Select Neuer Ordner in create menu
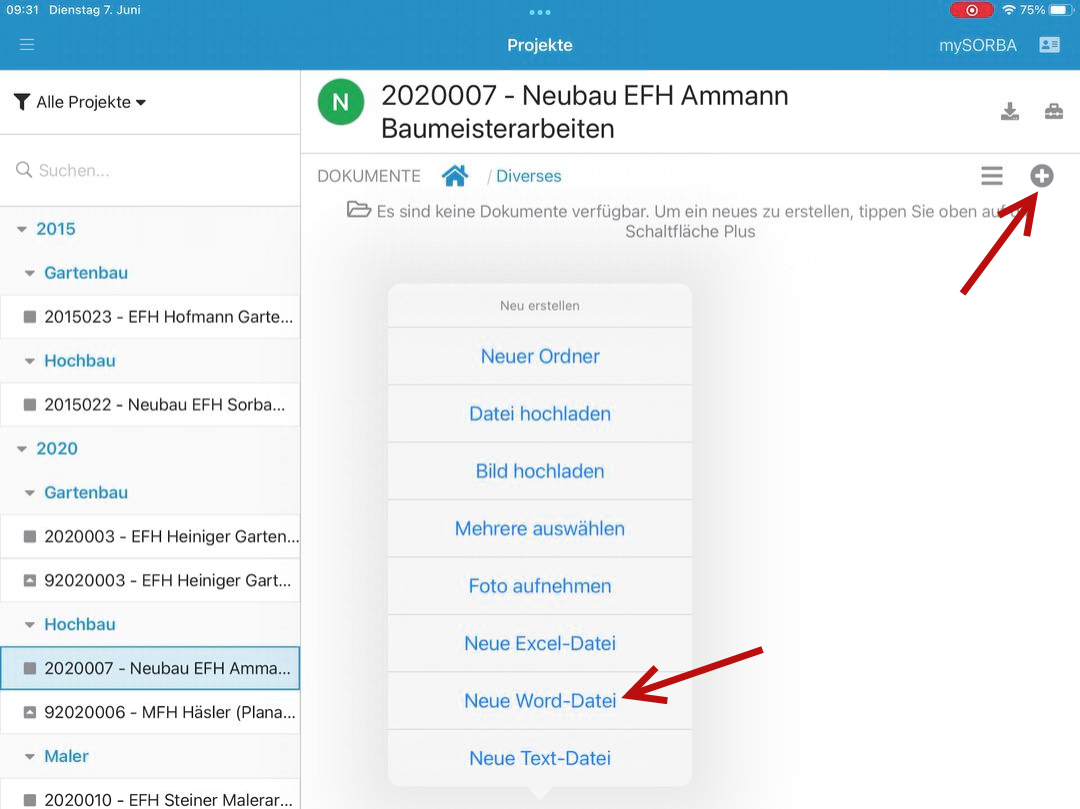 click(x=540, y=356)
